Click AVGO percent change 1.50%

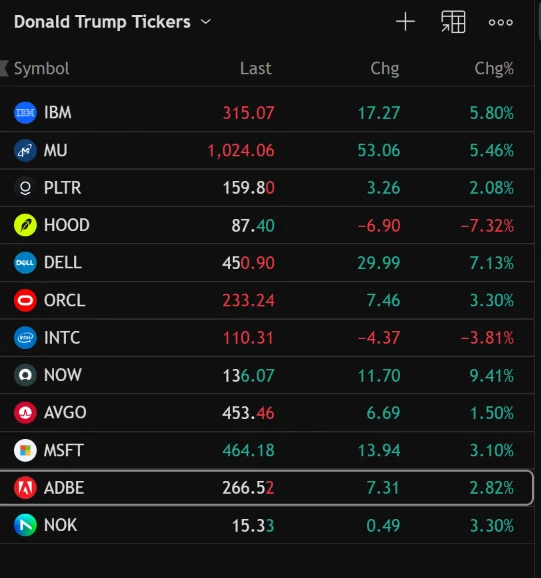click(x=492, y=413)
